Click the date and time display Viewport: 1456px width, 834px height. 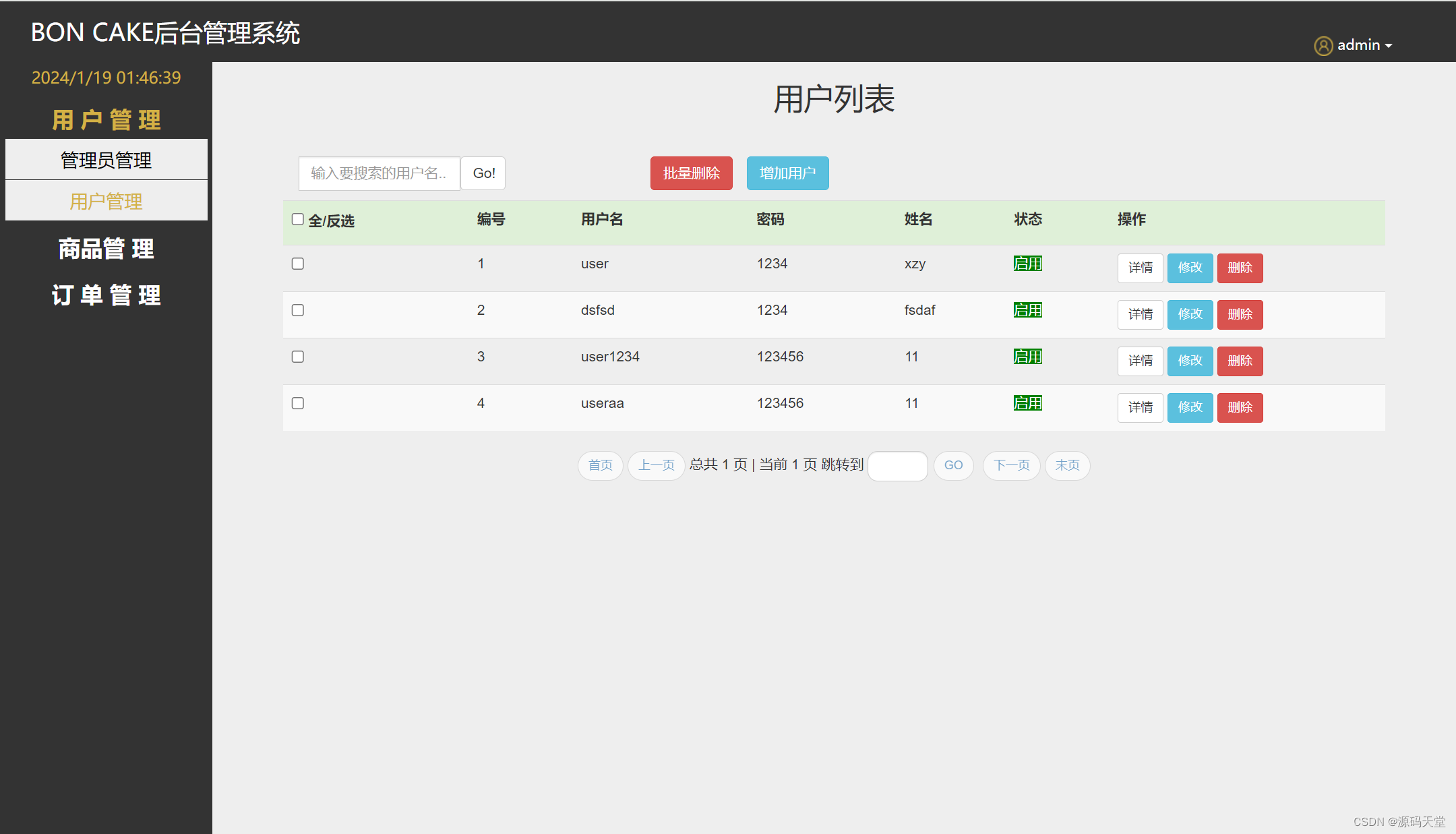point(107,78)
